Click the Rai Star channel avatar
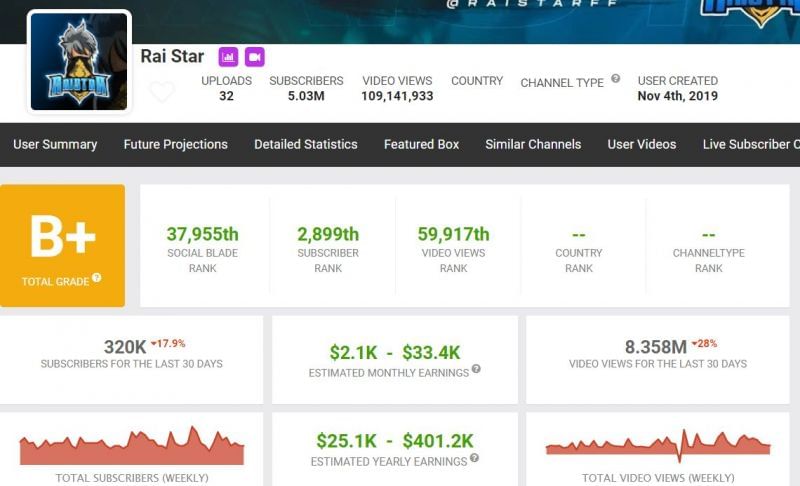 [x=79, y=62]
